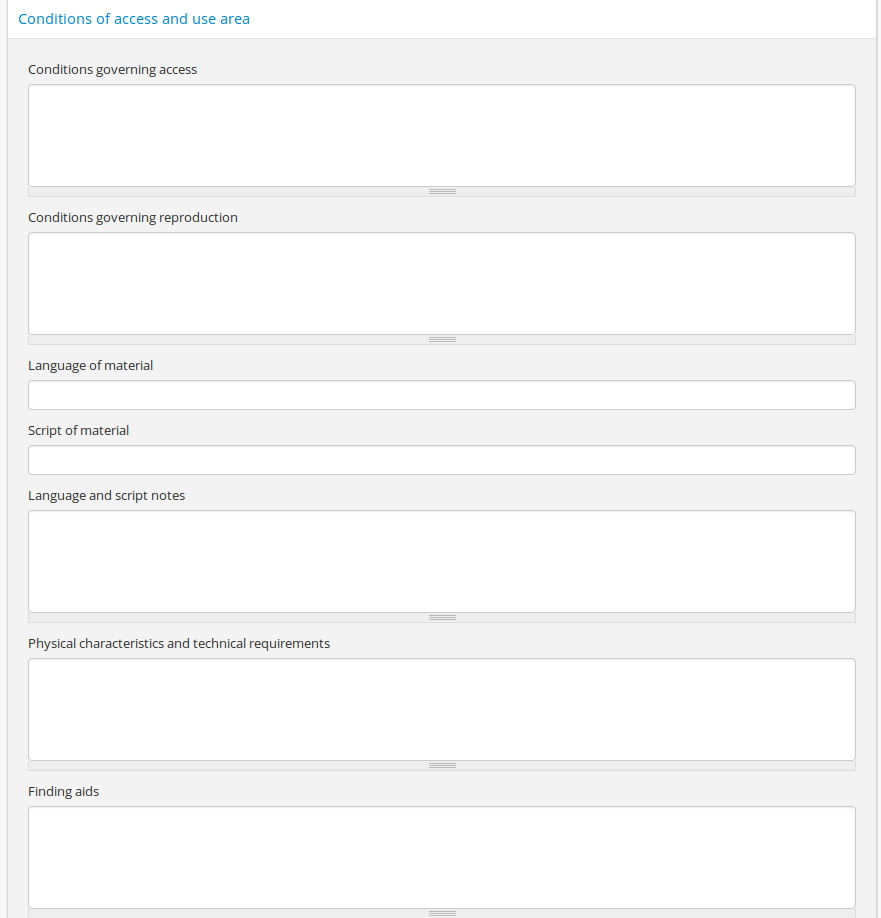Click the "Conditions governing access" field label
The height and width of the screenshot is (918, 881).
tap(112, 70)
